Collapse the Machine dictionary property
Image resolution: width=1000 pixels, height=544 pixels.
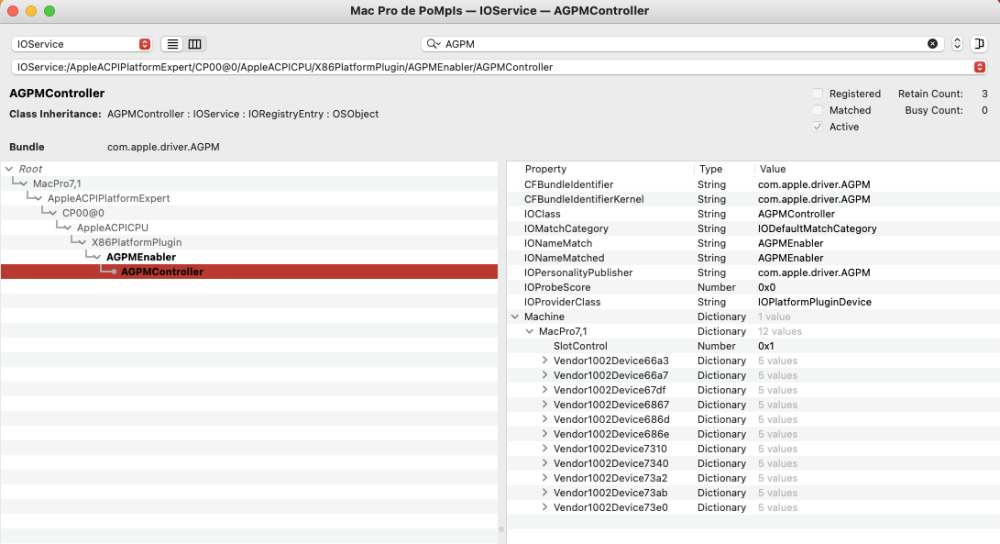(515, 316)
